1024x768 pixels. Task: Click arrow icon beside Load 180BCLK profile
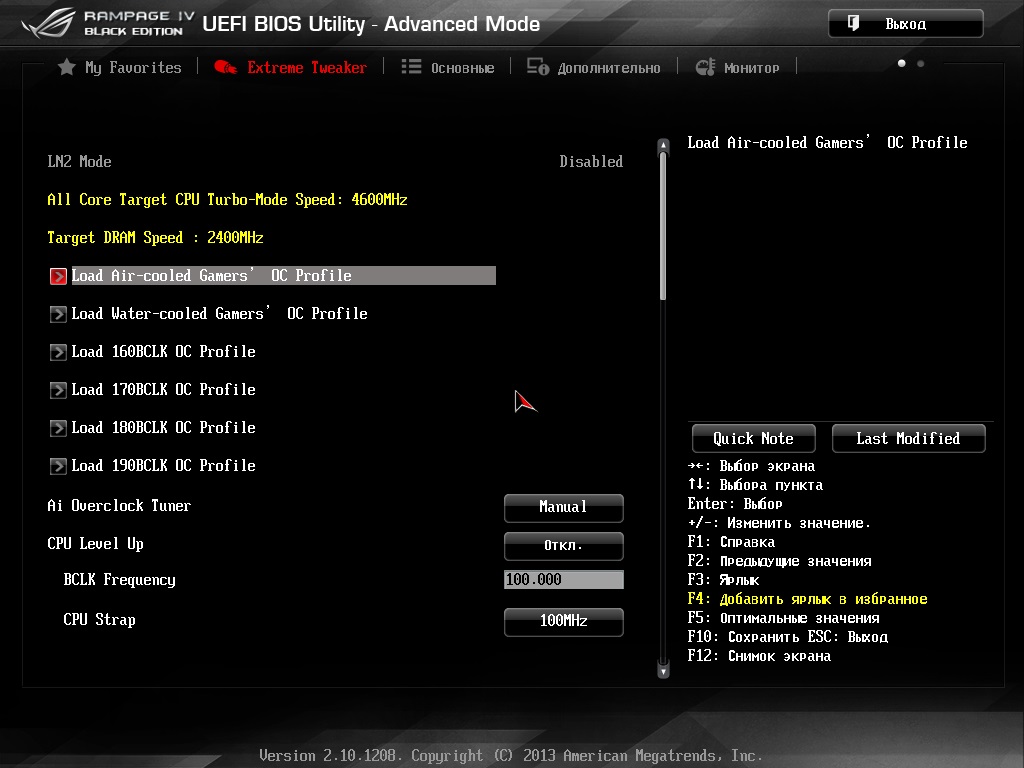pyautogui.click(x=58, y=428)
